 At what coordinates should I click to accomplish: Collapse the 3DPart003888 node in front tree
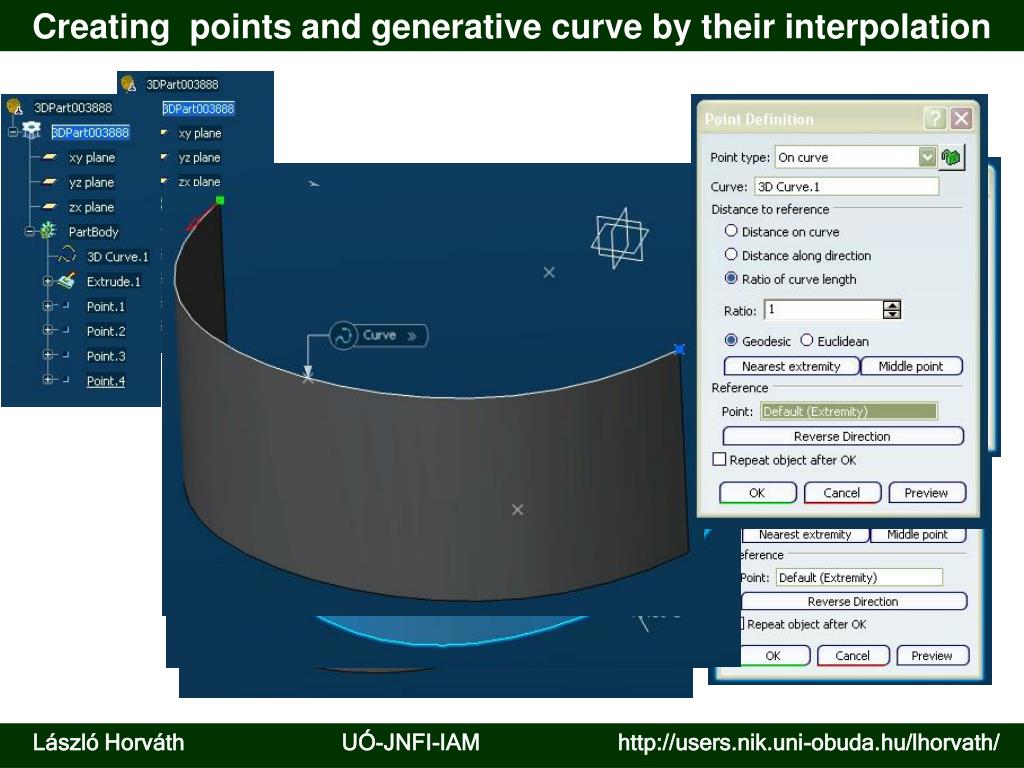click(12, 132)
